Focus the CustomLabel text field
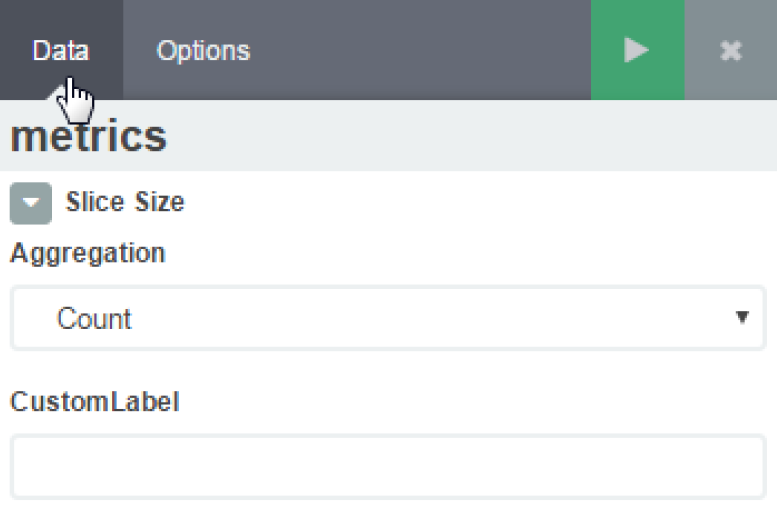Screen dimensions: 777x520 pos(388,466)
